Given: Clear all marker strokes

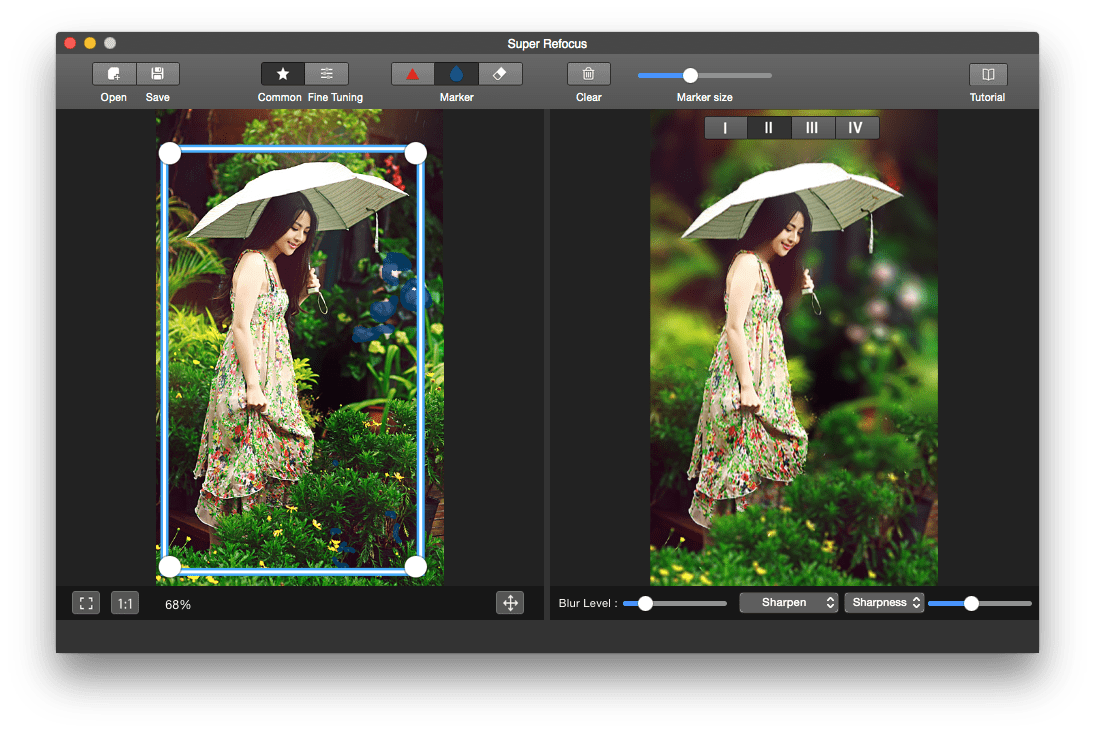Looking at the screenshot, I should [x=588, y=73].
